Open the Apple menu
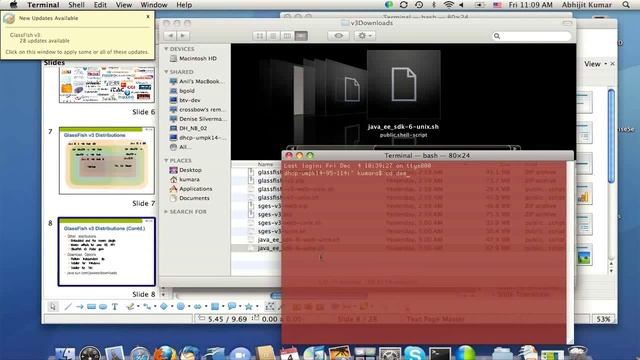Image resolution: width=640 pixels, height=360 pixels. tap(13, 5)
